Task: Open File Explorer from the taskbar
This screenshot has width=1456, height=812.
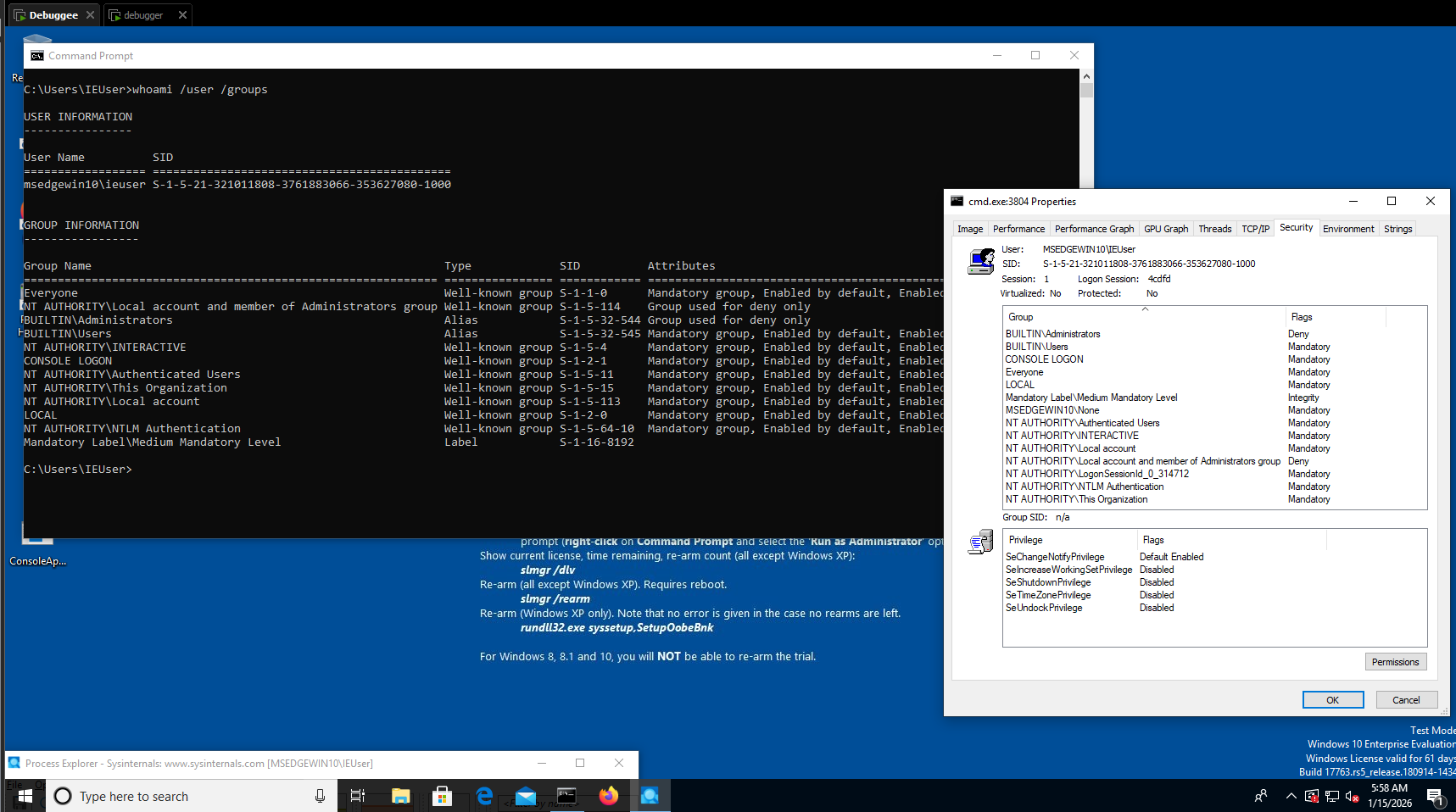Action: pos(400,796)
